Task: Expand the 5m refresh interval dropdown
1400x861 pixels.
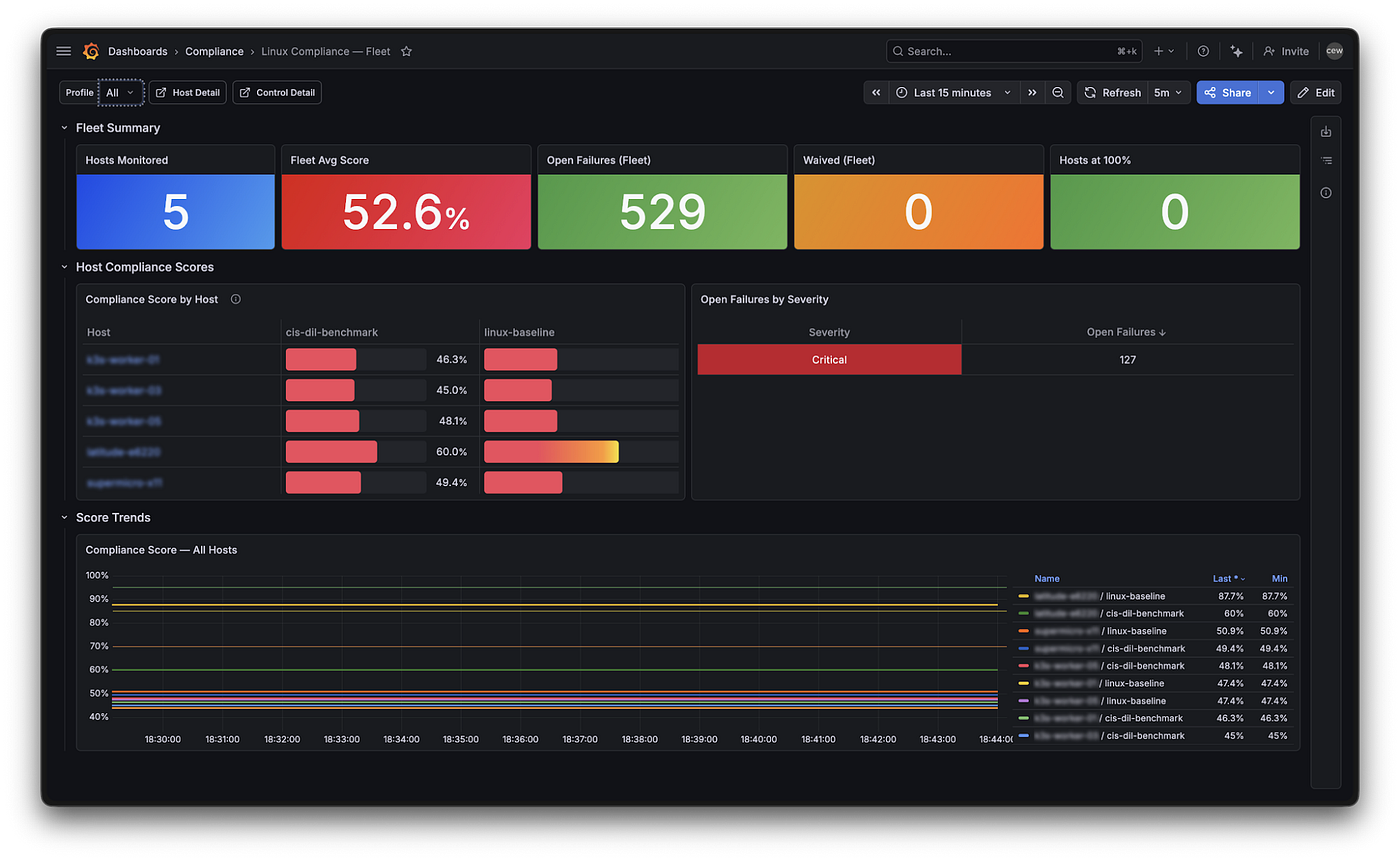Action: tap(1168, 92)
